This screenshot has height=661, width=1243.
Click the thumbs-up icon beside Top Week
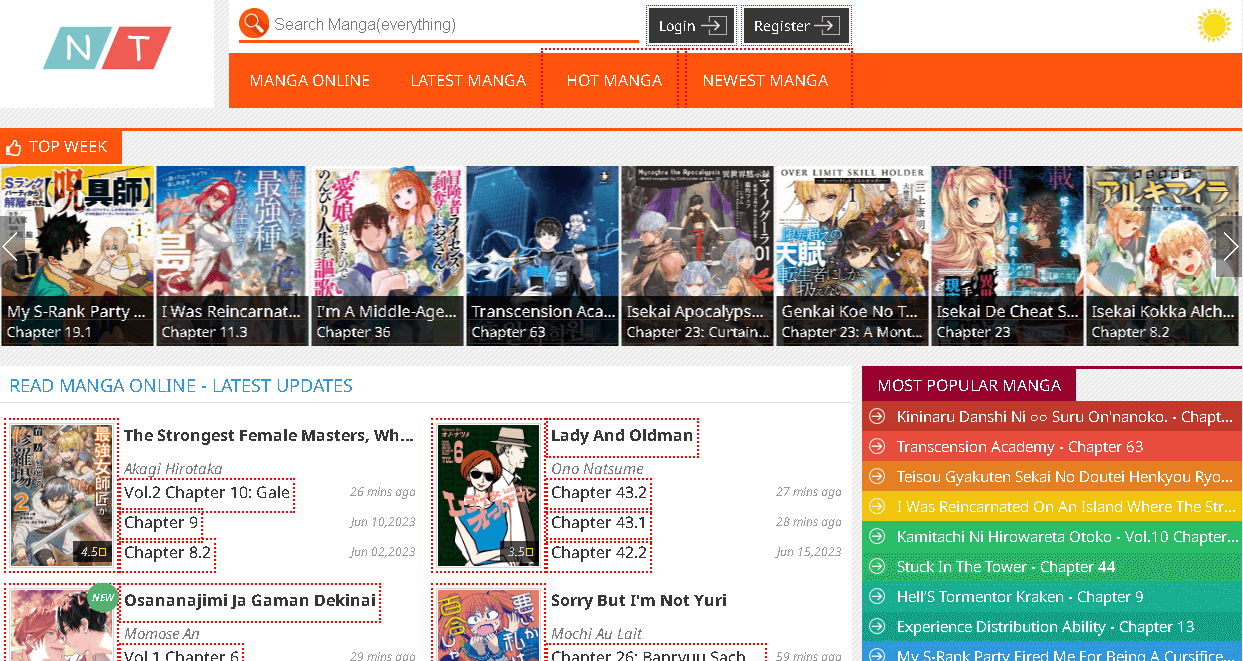[14, 148]
